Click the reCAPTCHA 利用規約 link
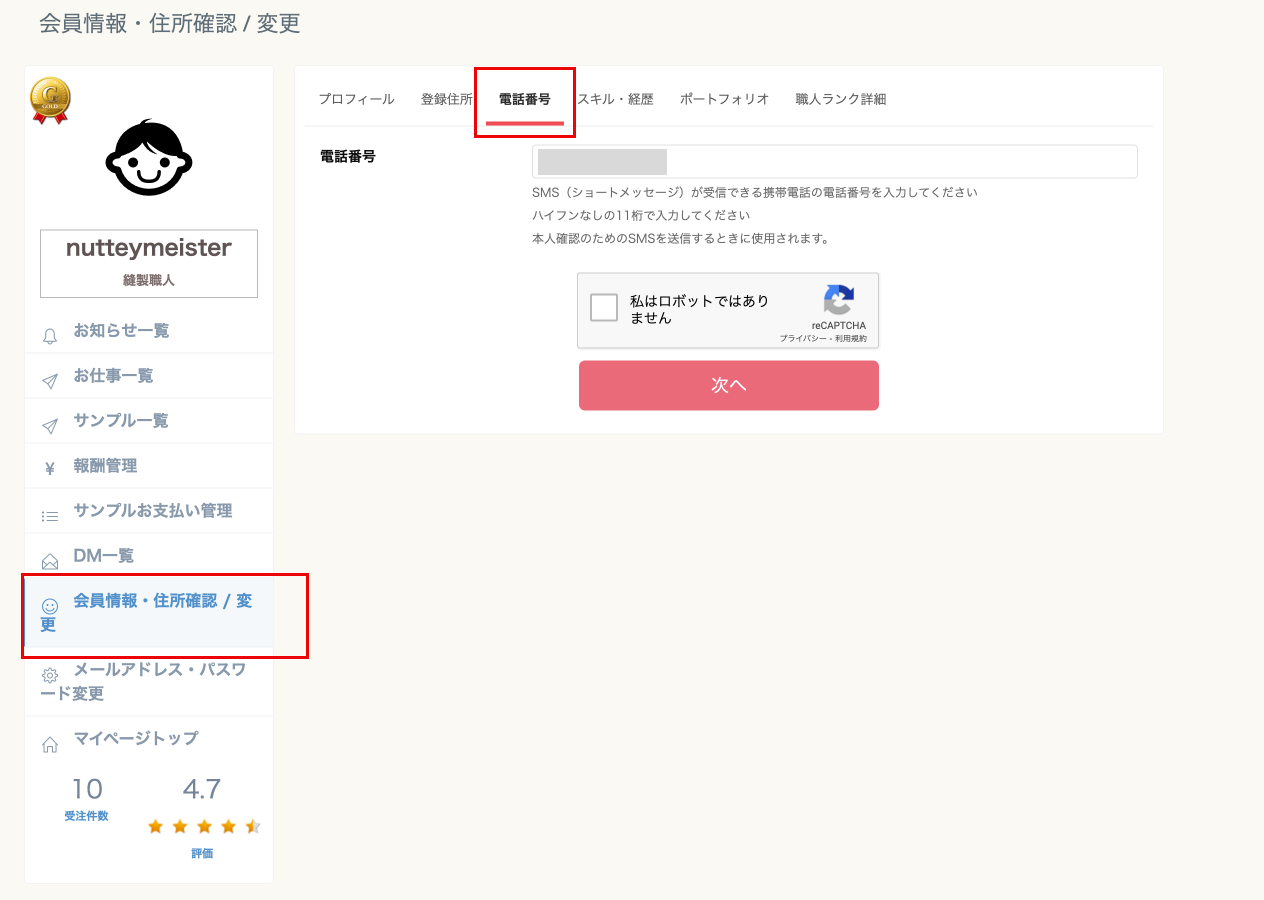The height and width of the screenshot is (900, 1264). pyautogui.click(x=851, y=339)
